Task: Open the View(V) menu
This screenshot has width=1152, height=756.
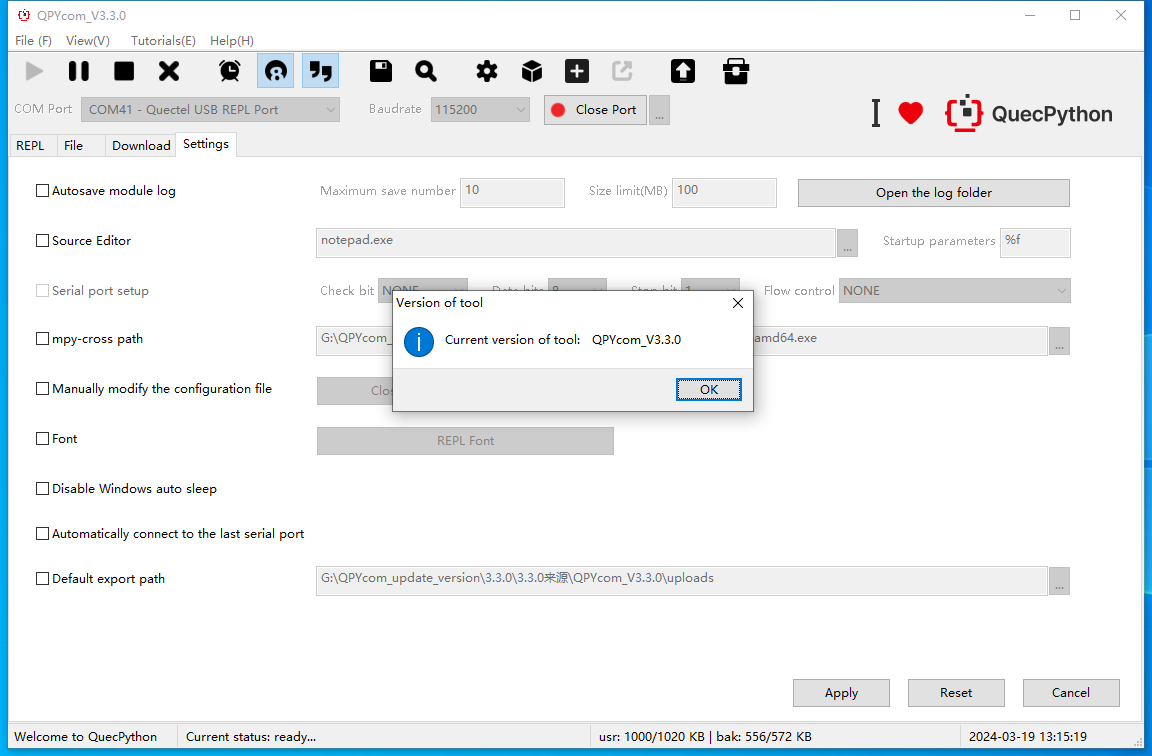Action: tap(88, 40)
